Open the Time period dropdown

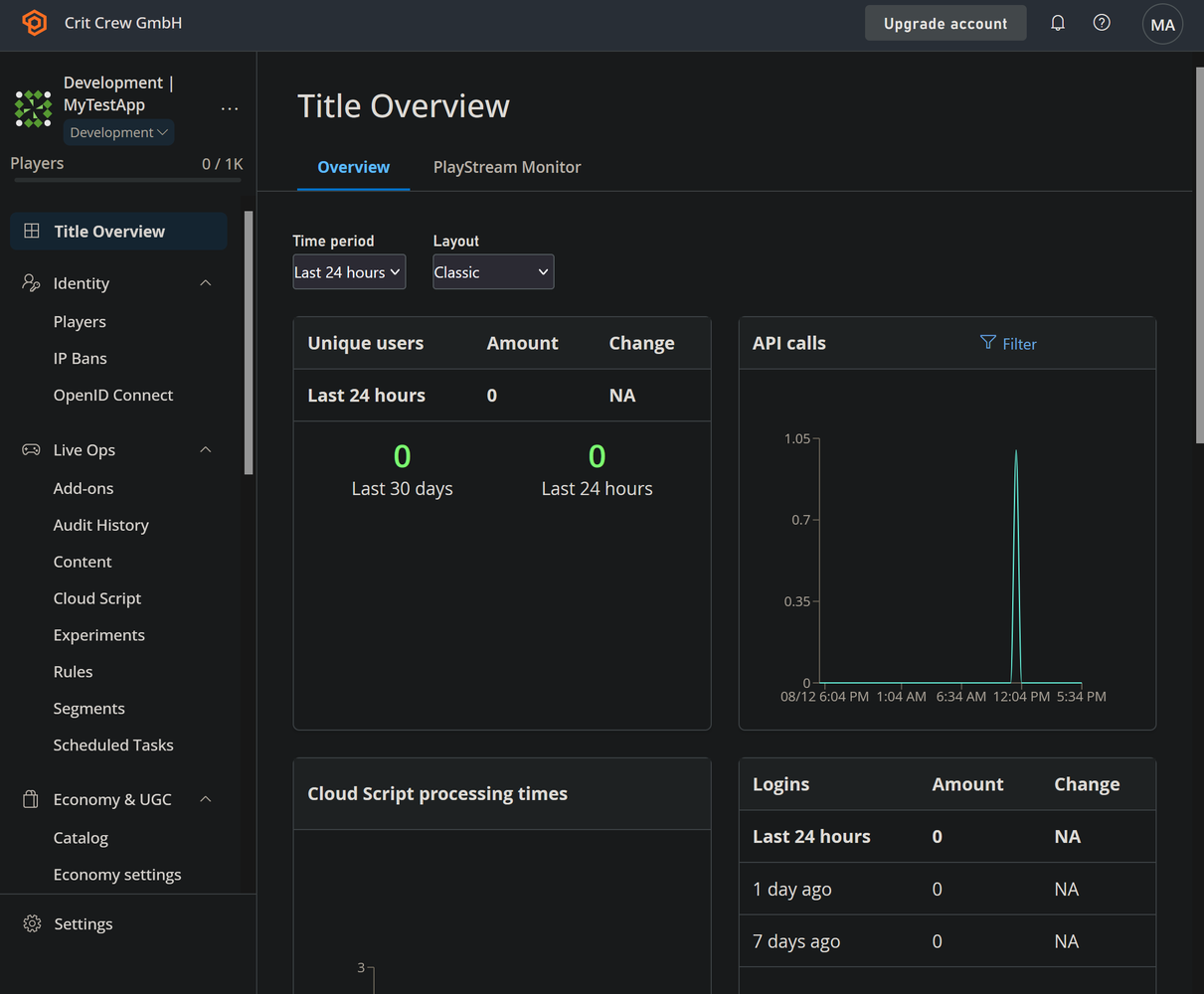[x=349, y=272]
